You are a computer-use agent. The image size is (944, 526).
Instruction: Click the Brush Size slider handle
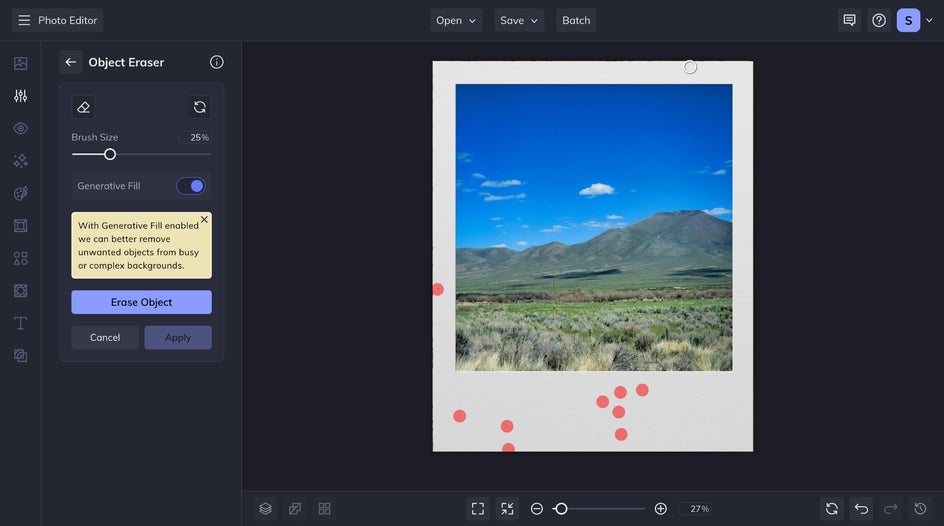110,155
